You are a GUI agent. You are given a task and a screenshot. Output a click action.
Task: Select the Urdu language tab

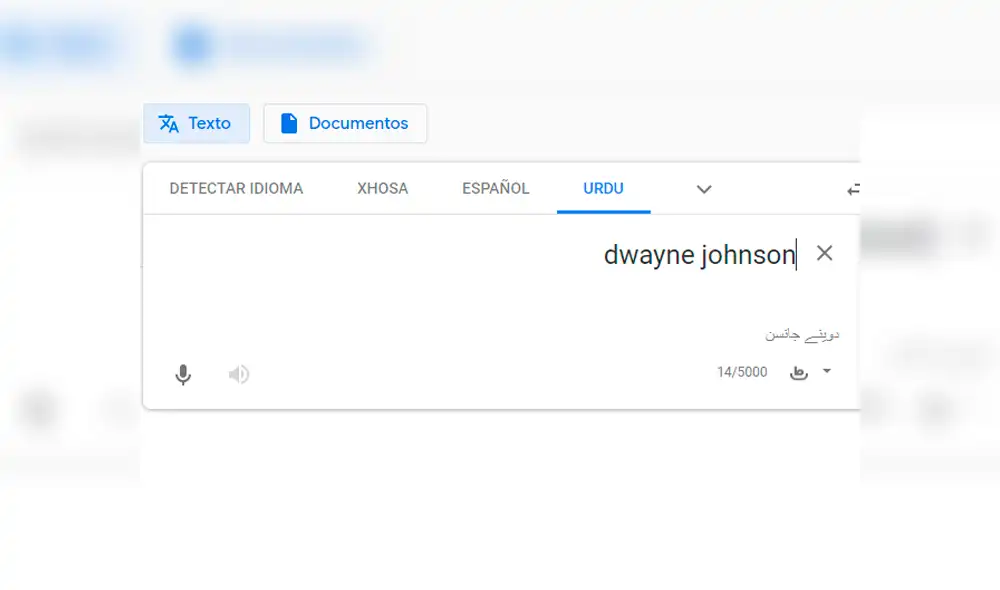[604, 189]
